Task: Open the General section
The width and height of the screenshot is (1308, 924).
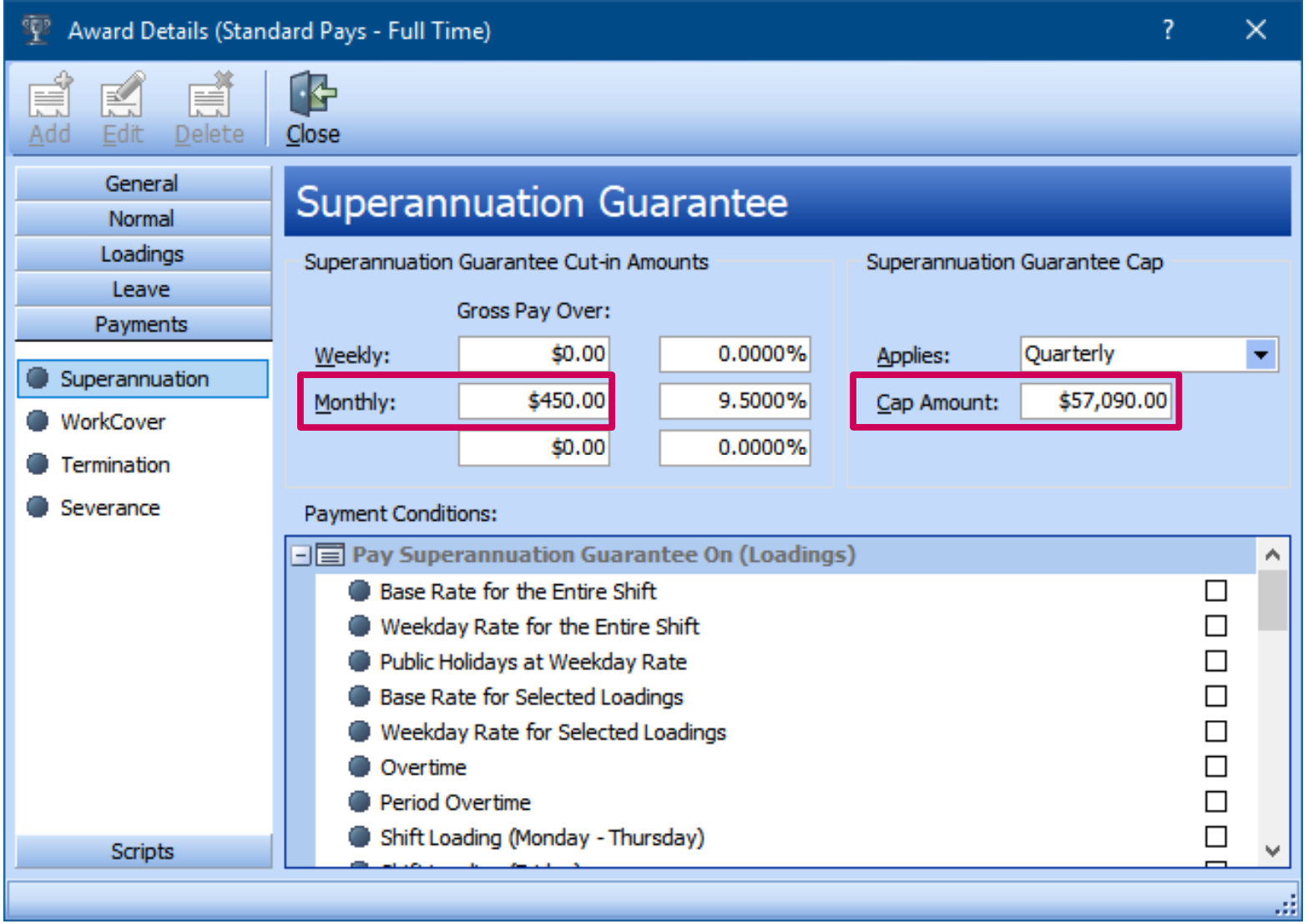Action: [143, 184]
